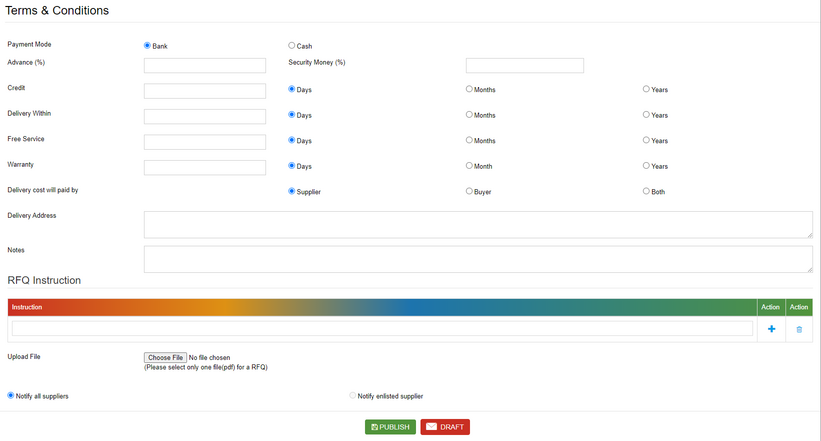Click the Notes text area
The width and height of the screenshot is (821, 441).
pos(478,259)
